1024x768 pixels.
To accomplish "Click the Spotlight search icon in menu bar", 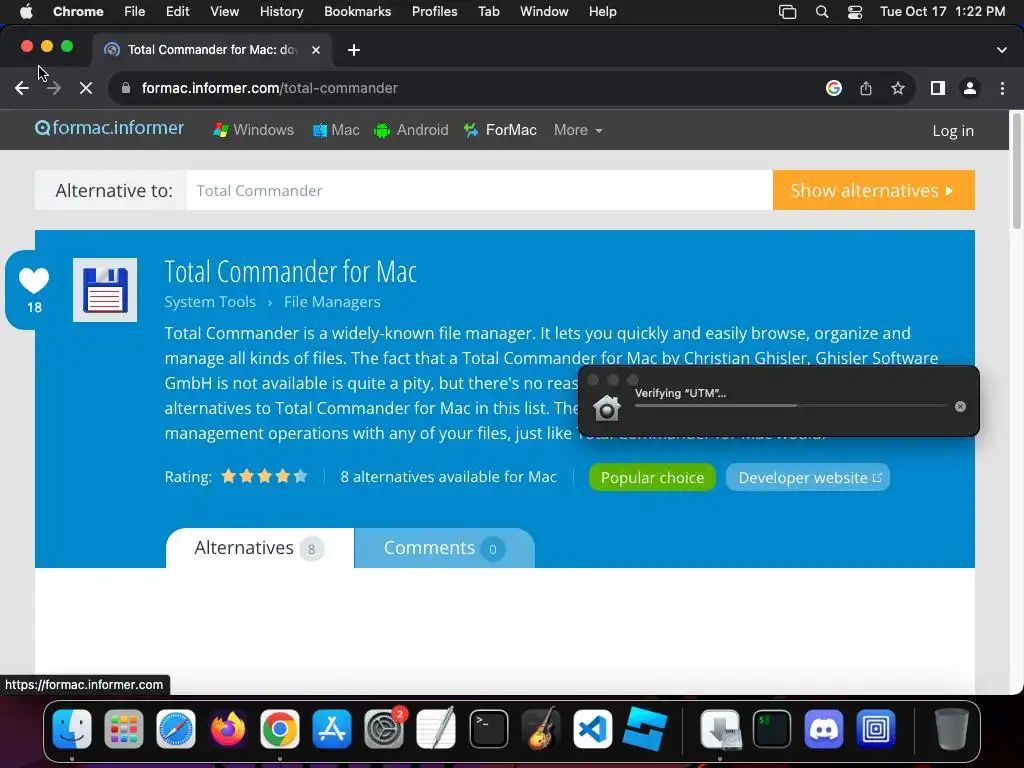I will [x=822, y=12].
